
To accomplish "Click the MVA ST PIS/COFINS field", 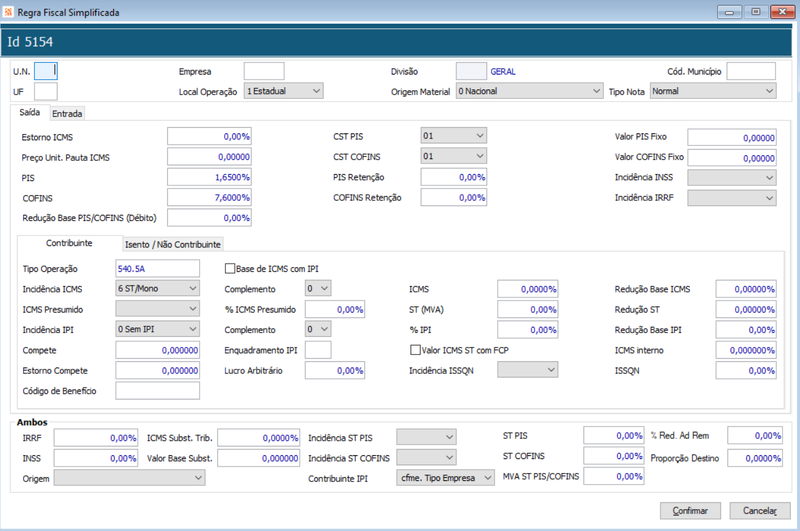I will click(x=614, y=476).
